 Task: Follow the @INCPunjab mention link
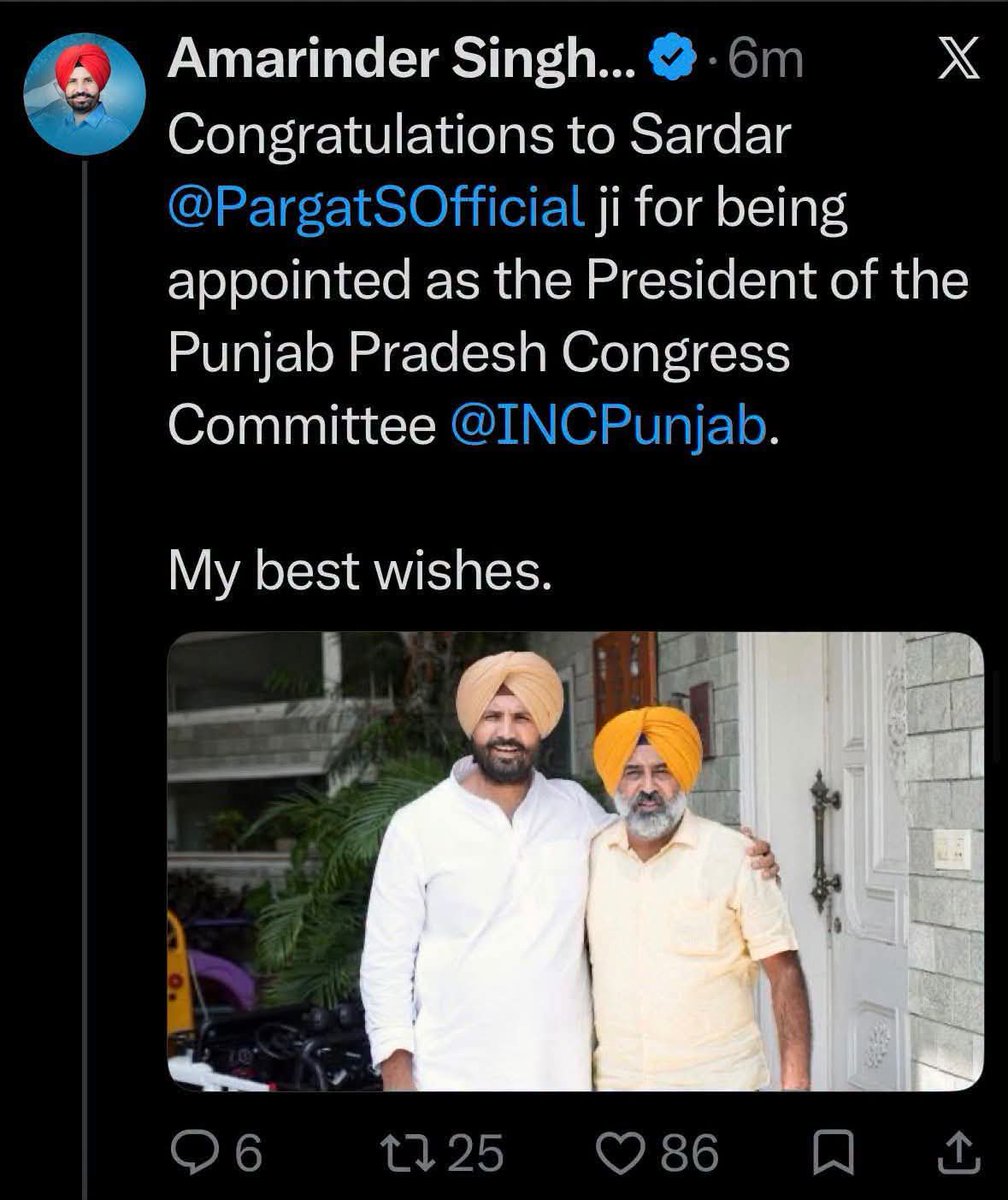pos(609,429)
